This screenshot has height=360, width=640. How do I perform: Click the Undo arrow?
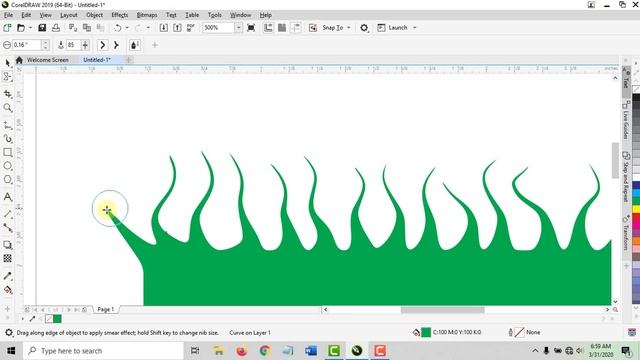click(118, 28)
